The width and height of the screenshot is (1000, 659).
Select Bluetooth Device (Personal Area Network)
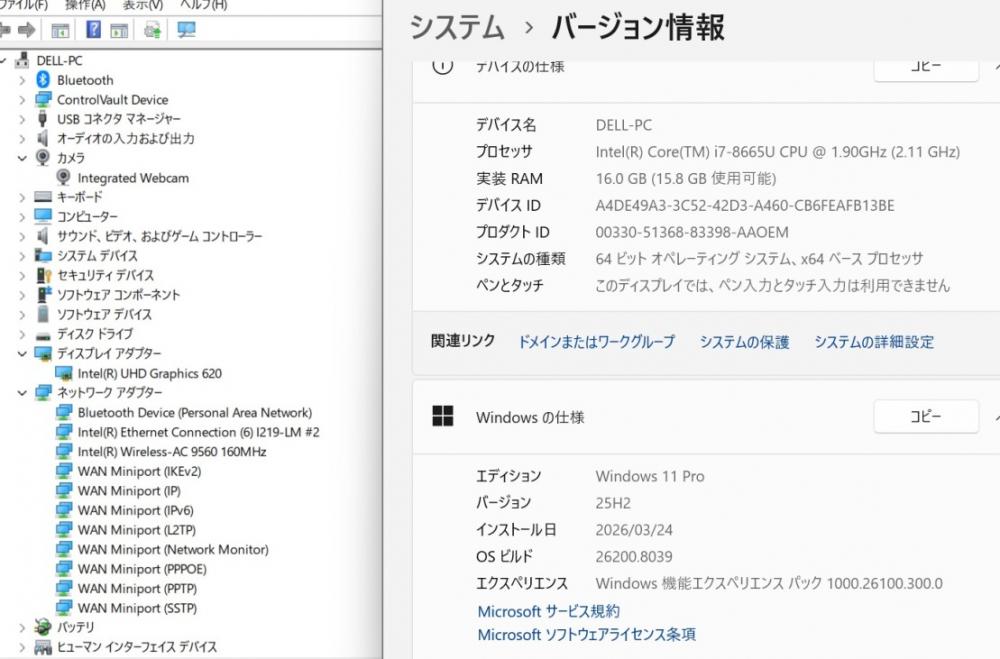click(x=195, y=413)
